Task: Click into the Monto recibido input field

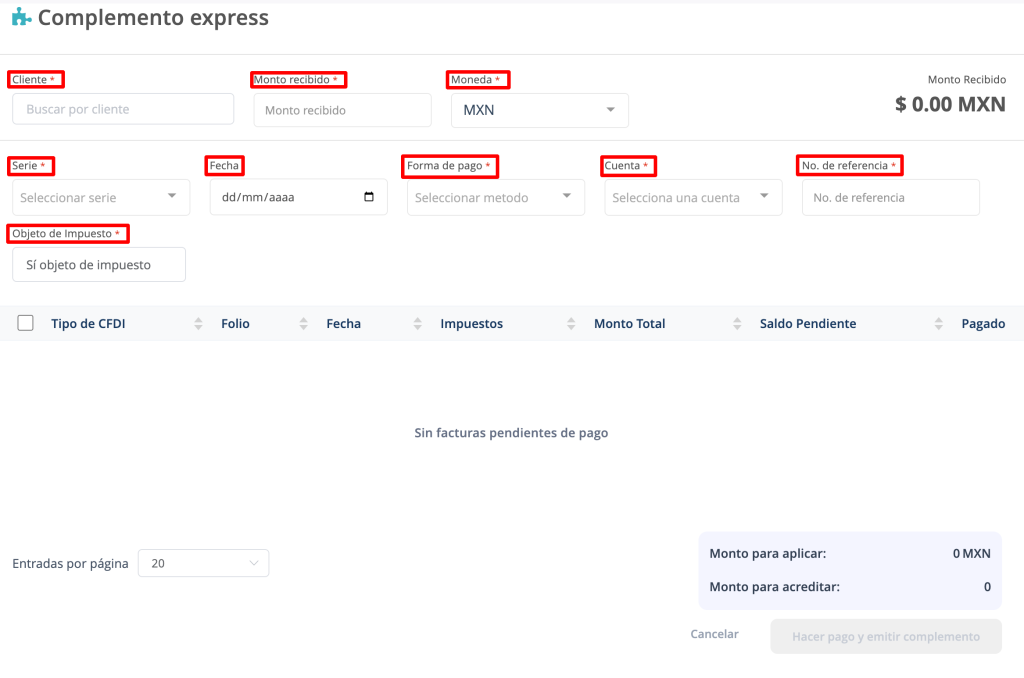Action: pyautogui.click(x=342, y=110)
